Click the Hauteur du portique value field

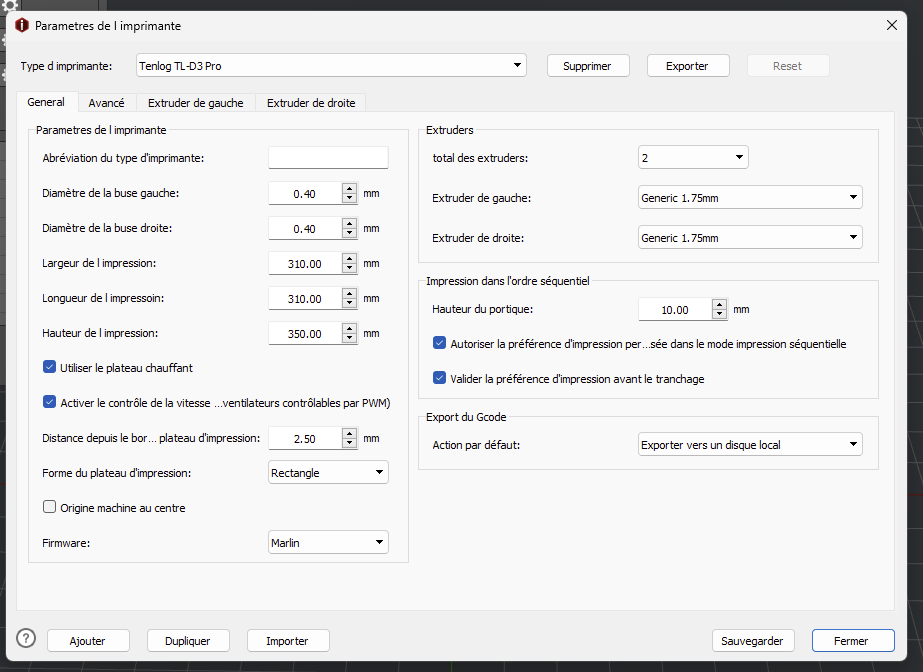(x=675, y=310)
